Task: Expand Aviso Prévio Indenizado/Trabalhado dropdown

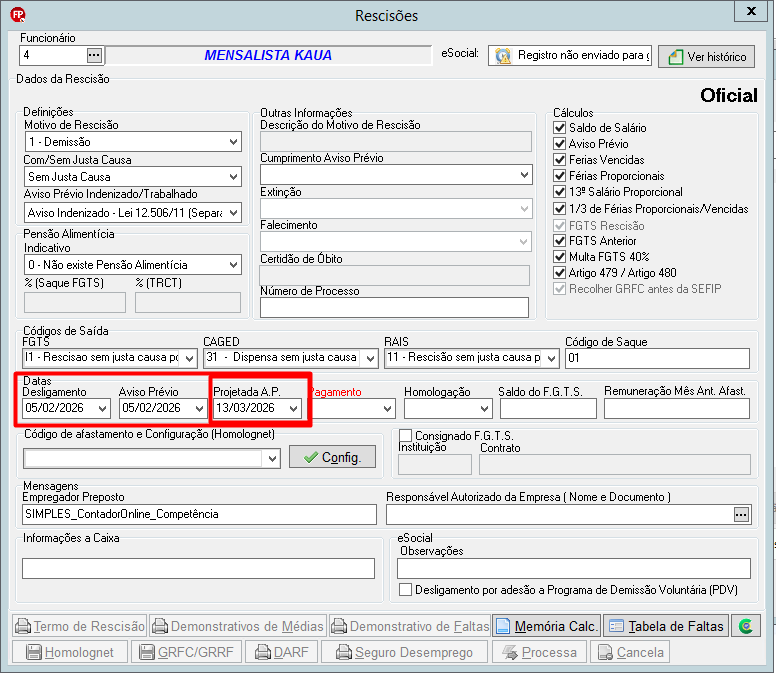Action: 234,213
